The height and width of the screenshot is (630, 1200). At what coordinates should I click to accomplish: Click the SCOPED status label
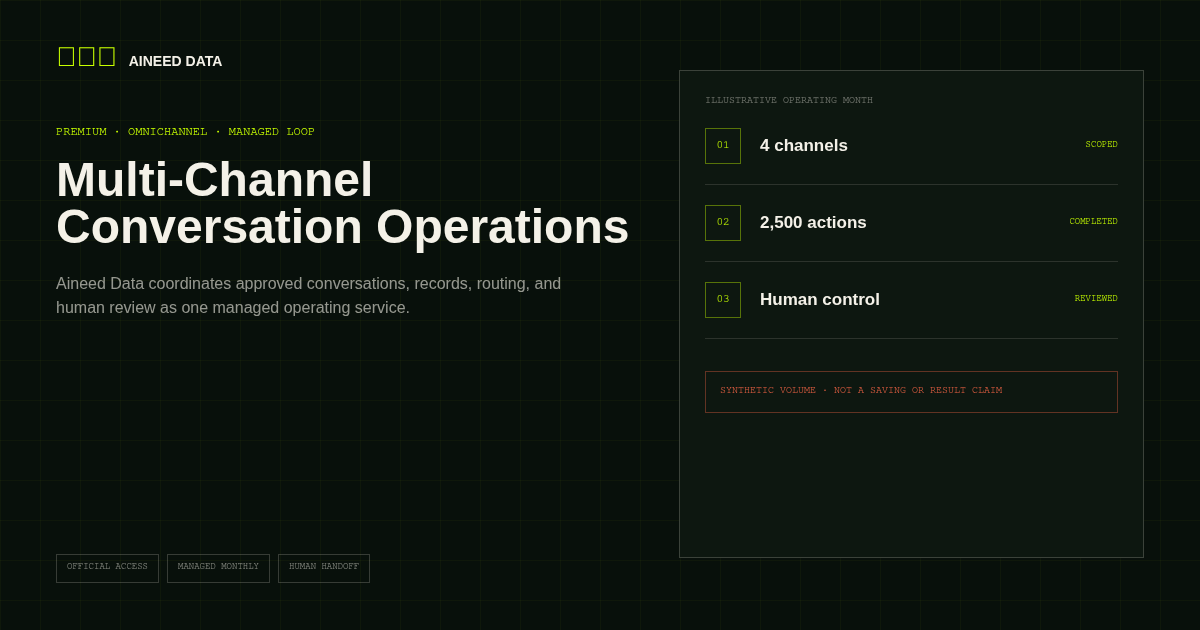[1101, 145]
